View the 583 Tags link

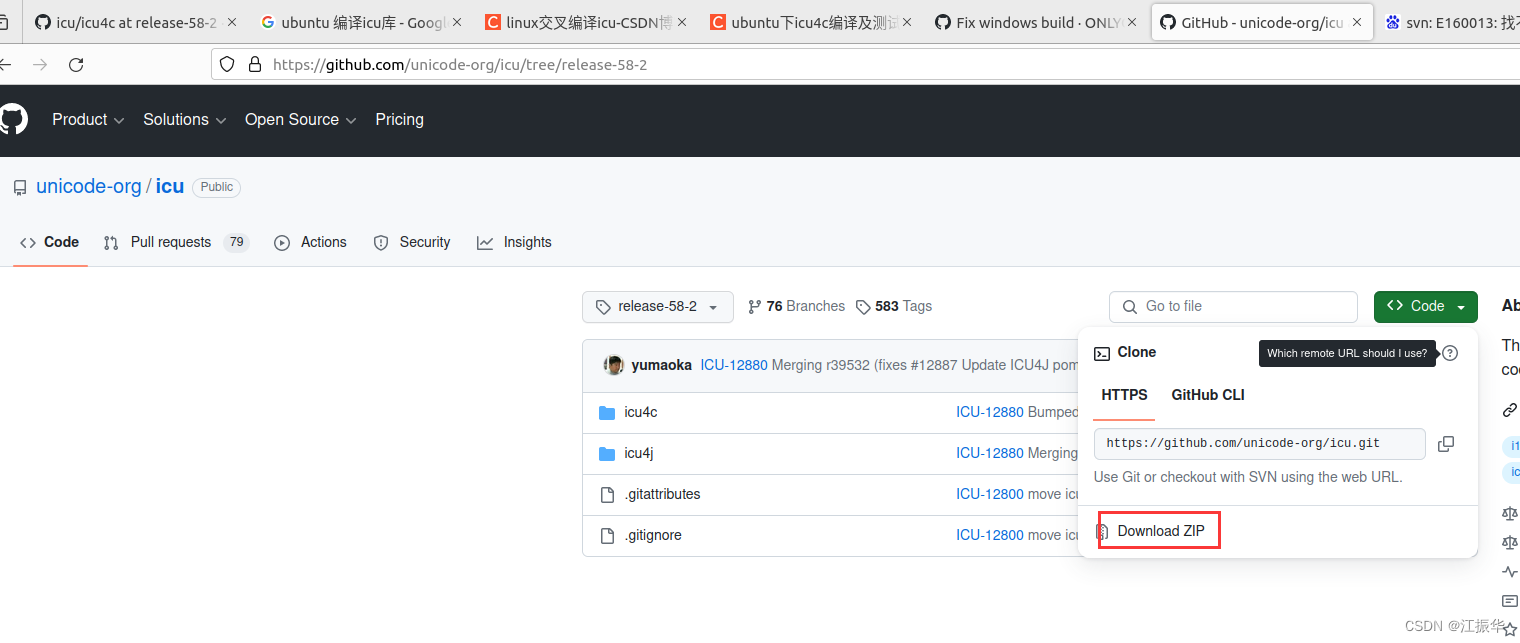893,307
